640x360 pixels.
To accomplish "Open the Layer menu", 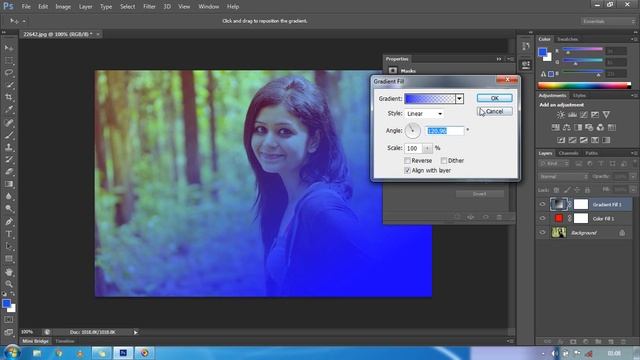I will [x=85, y=7].
